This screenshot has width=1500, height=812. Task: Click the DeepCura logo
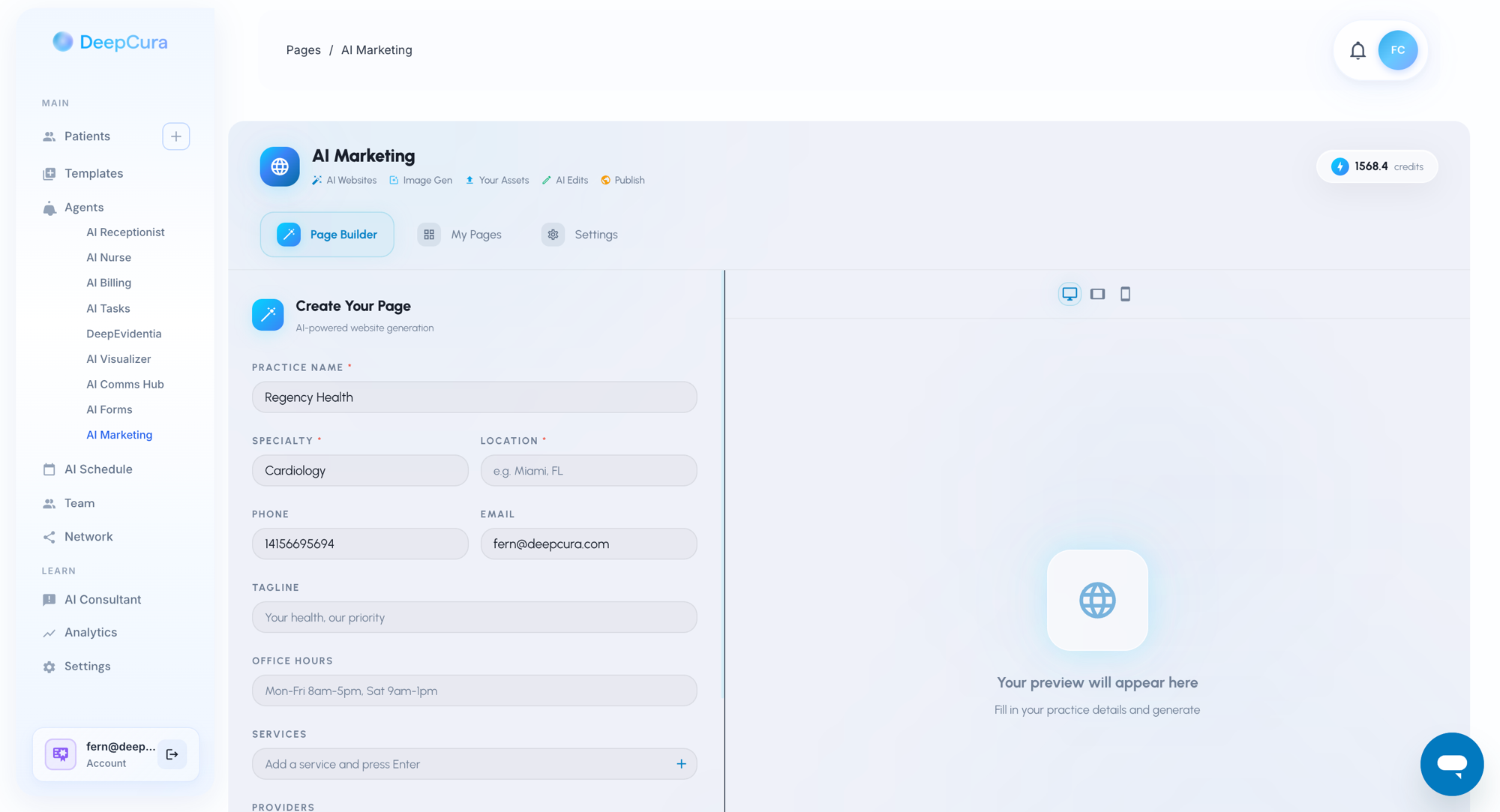[x=110, y=42]
